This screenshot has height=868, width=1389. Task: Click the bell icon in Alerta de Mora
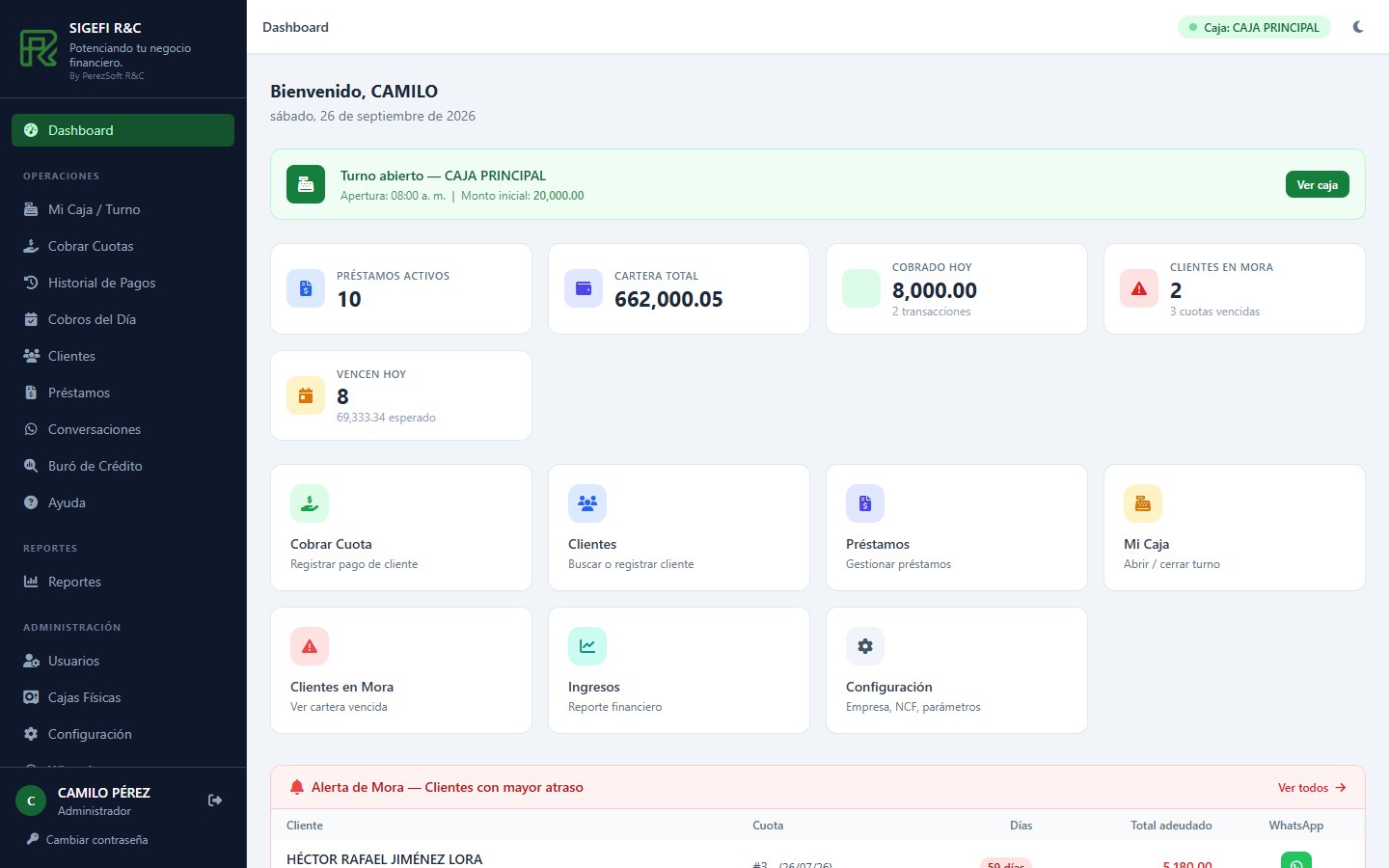click(297, 787)
